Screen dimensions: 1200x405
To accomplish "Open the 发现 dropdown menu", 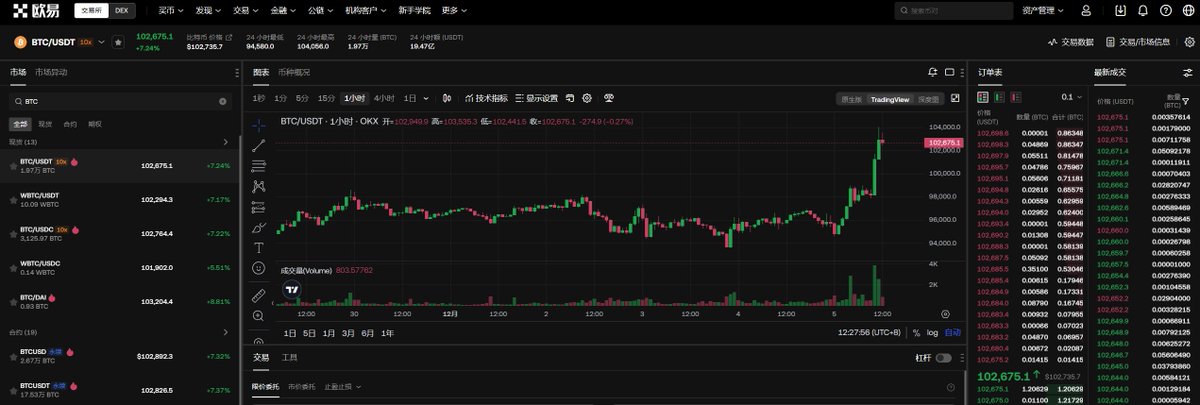I will click(x=209, y=11).
